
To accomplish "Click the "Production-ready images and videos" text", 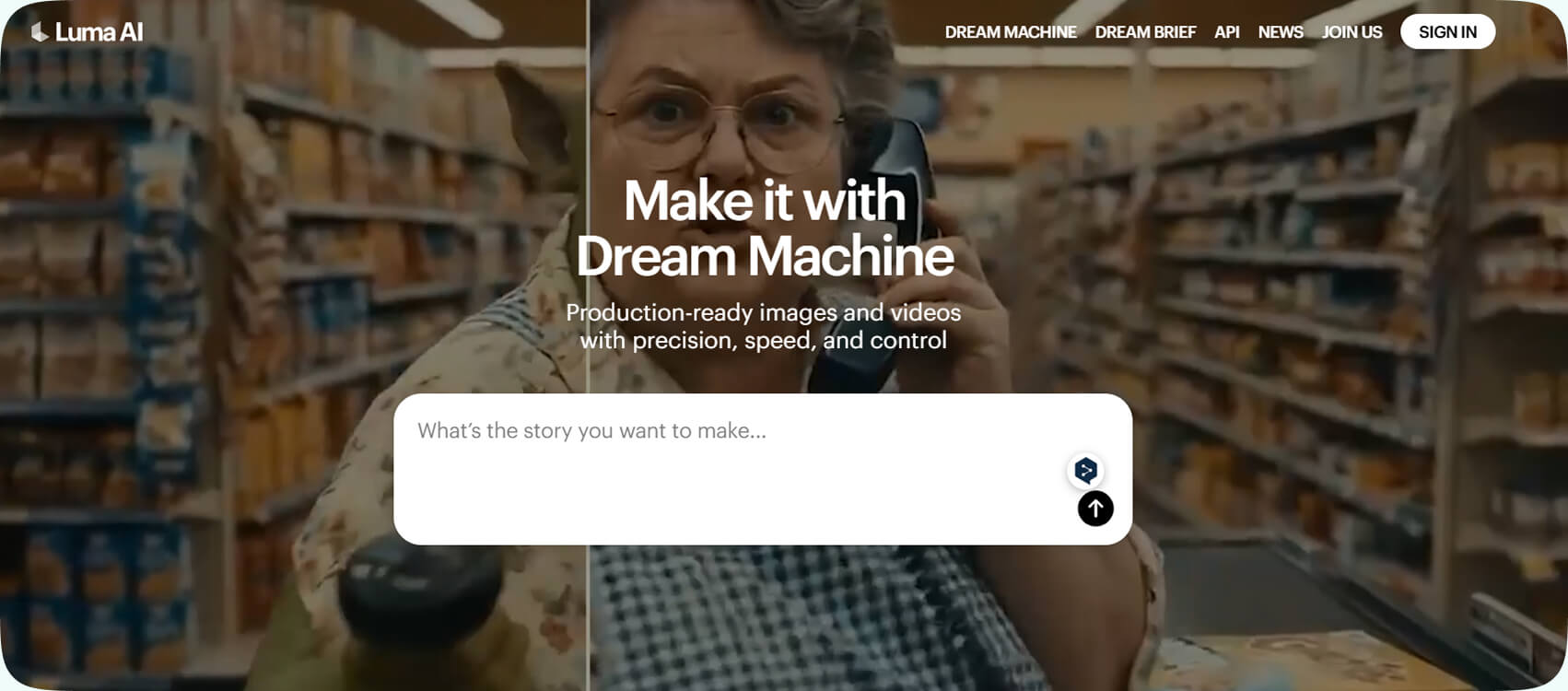I will 763,312.
